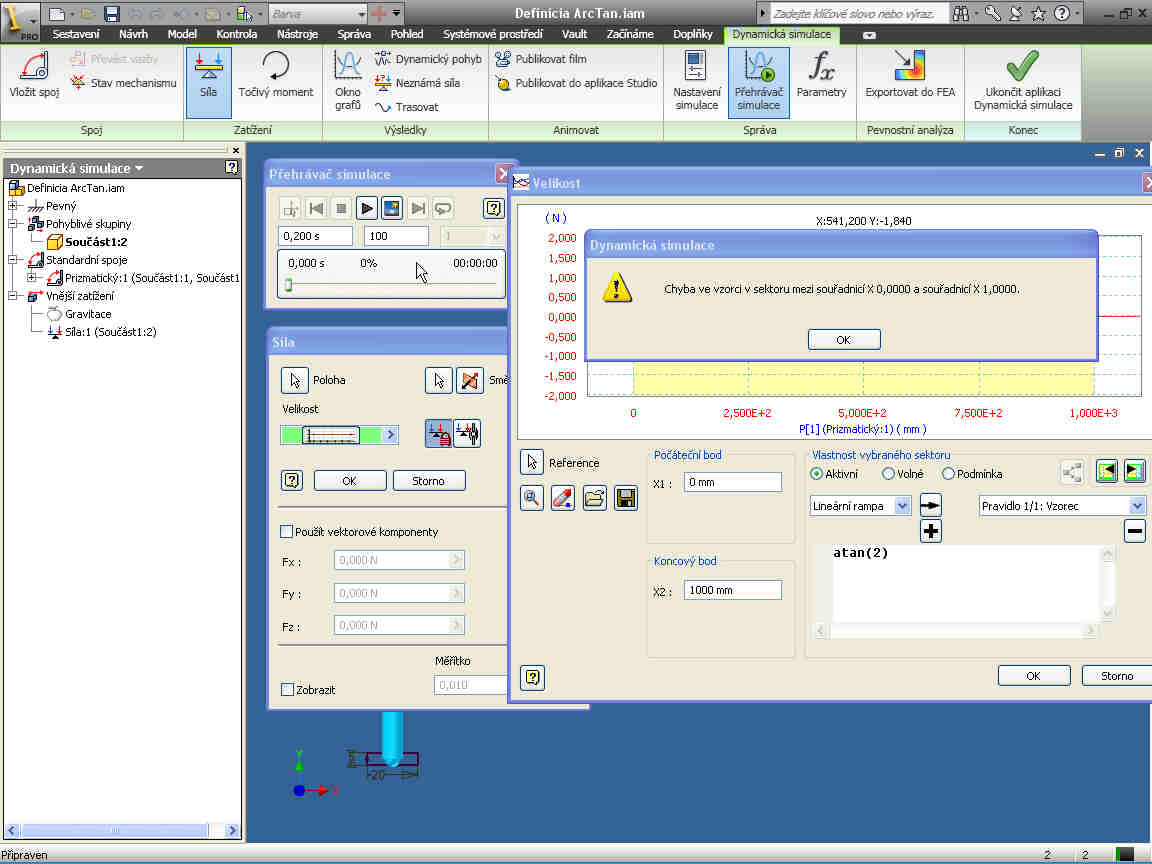Screen dimensions: 1152x864
Task: Activate the Trasovat trace tool
Action: click(x=406, y=107)
